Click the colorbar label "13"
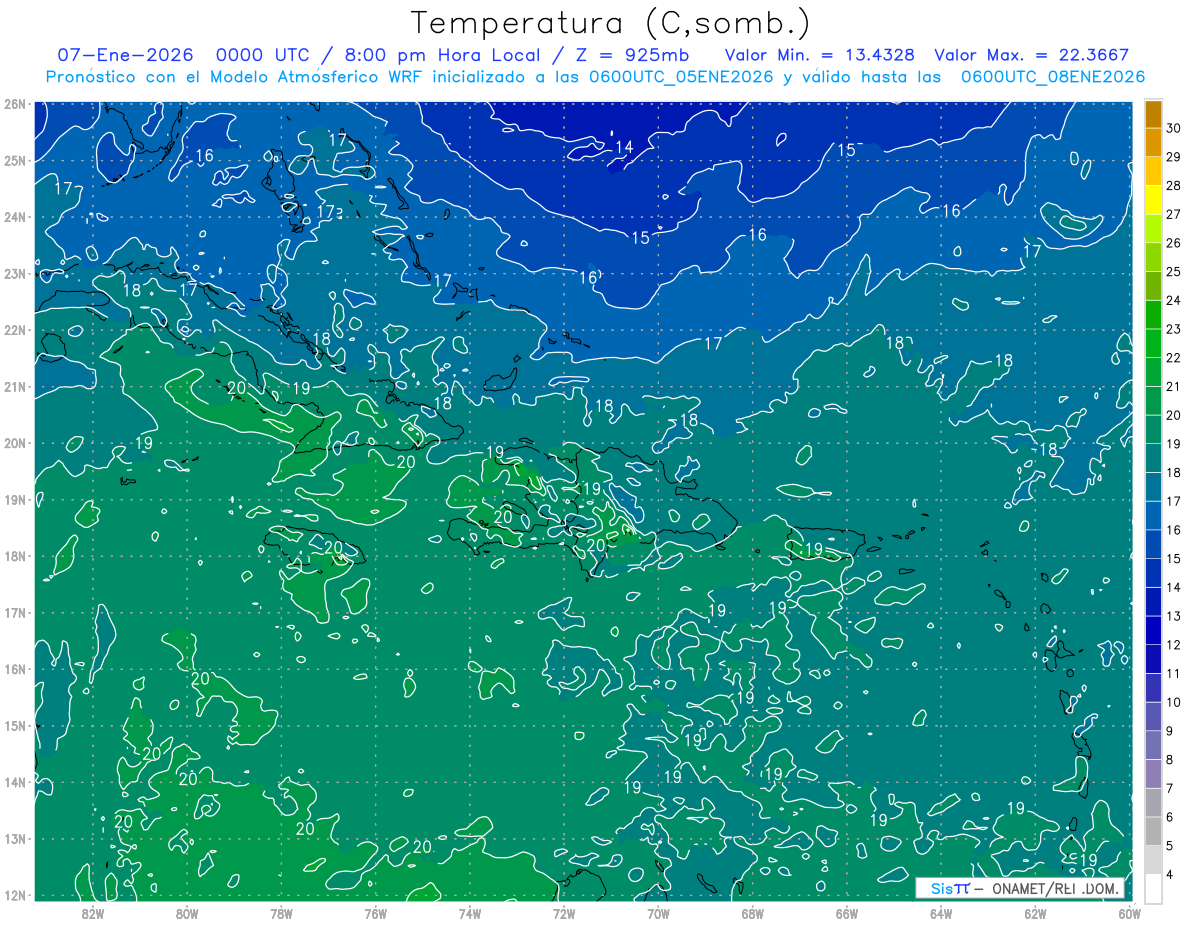This screenshot has height=927, width=1200. tap(1174, 616)
